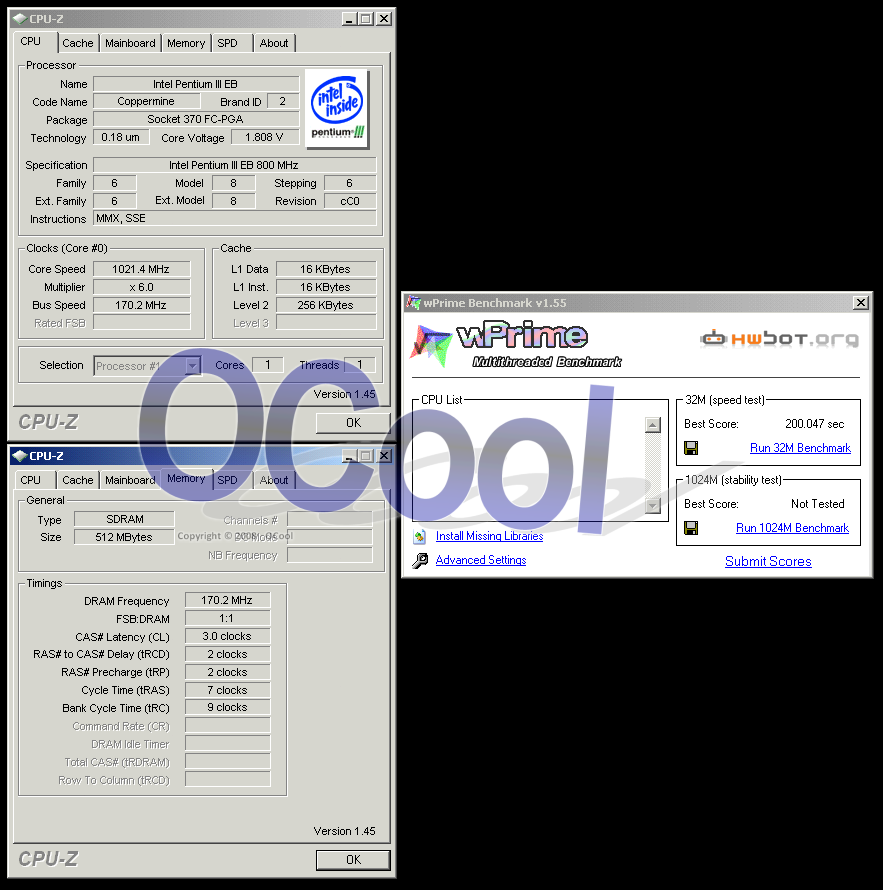Viewport: 883px width, 890px height.
Task: Click the FSB:DRAM value 1:1
Action: (228, 618)
